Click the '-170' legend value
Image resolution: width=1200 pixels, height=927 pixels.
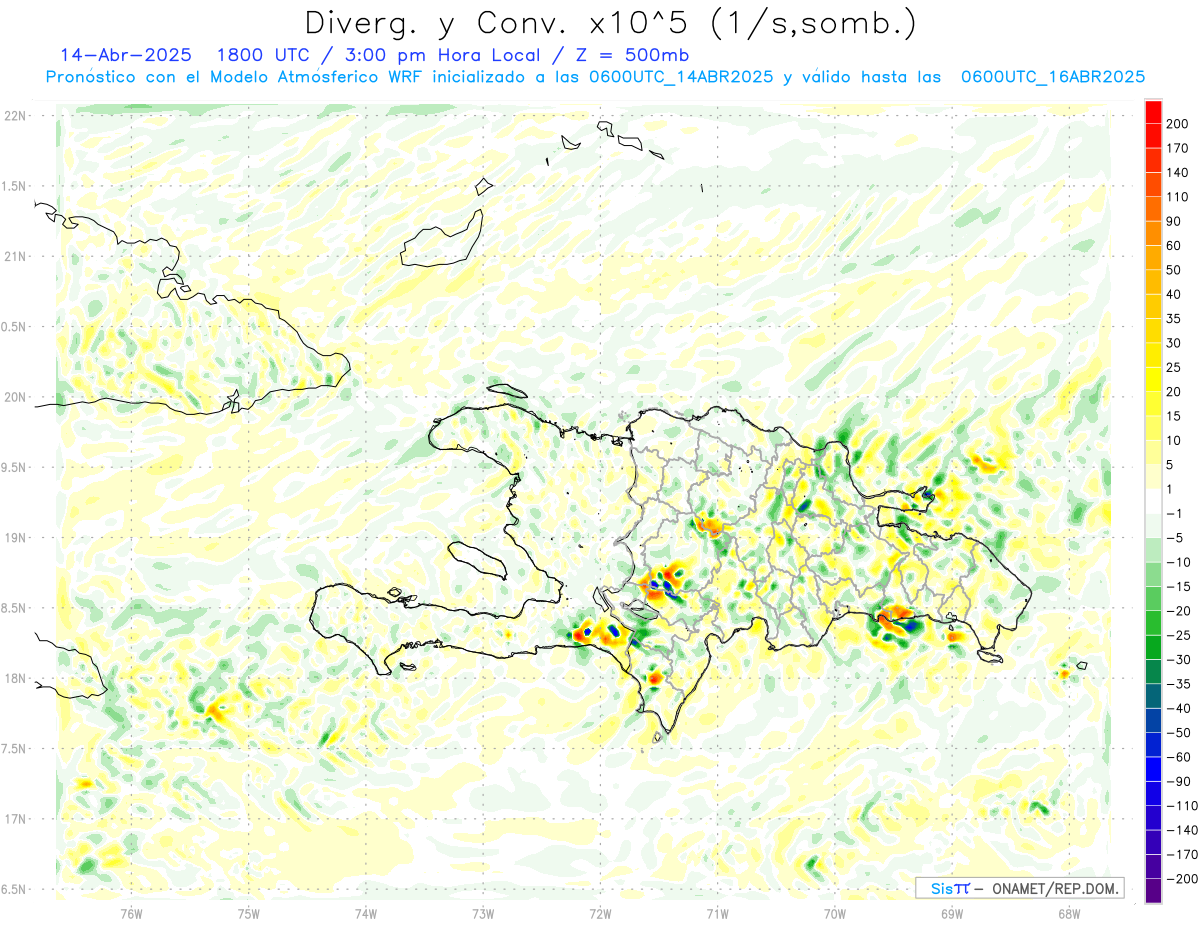(1182, 855)
